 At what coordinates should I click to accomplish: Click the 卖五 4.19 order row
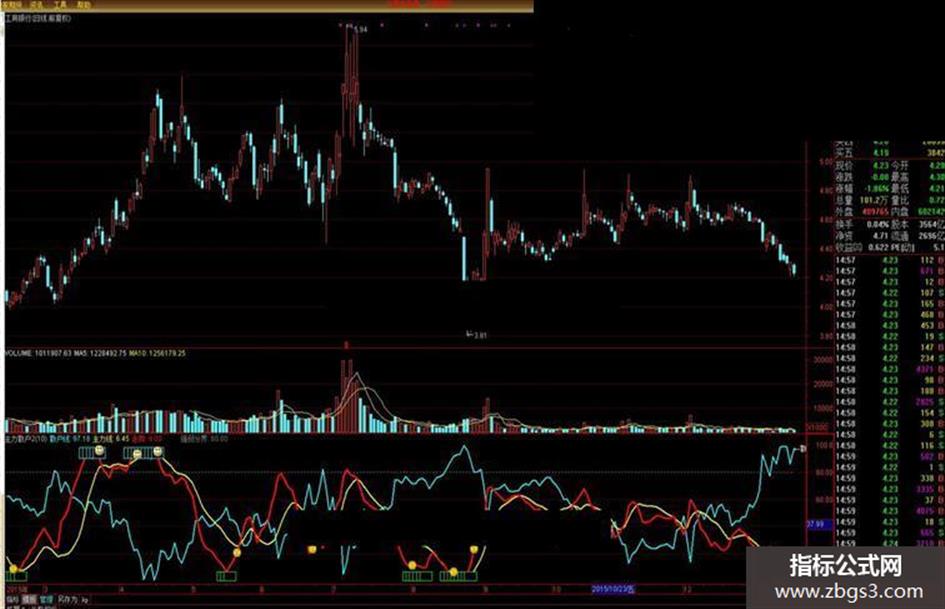tap(890, 153)
